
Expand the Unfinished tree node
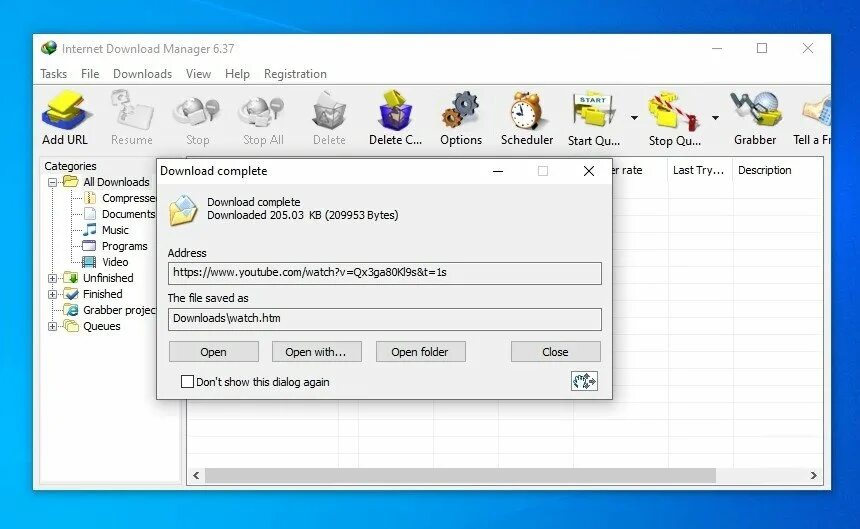point(53,278)
